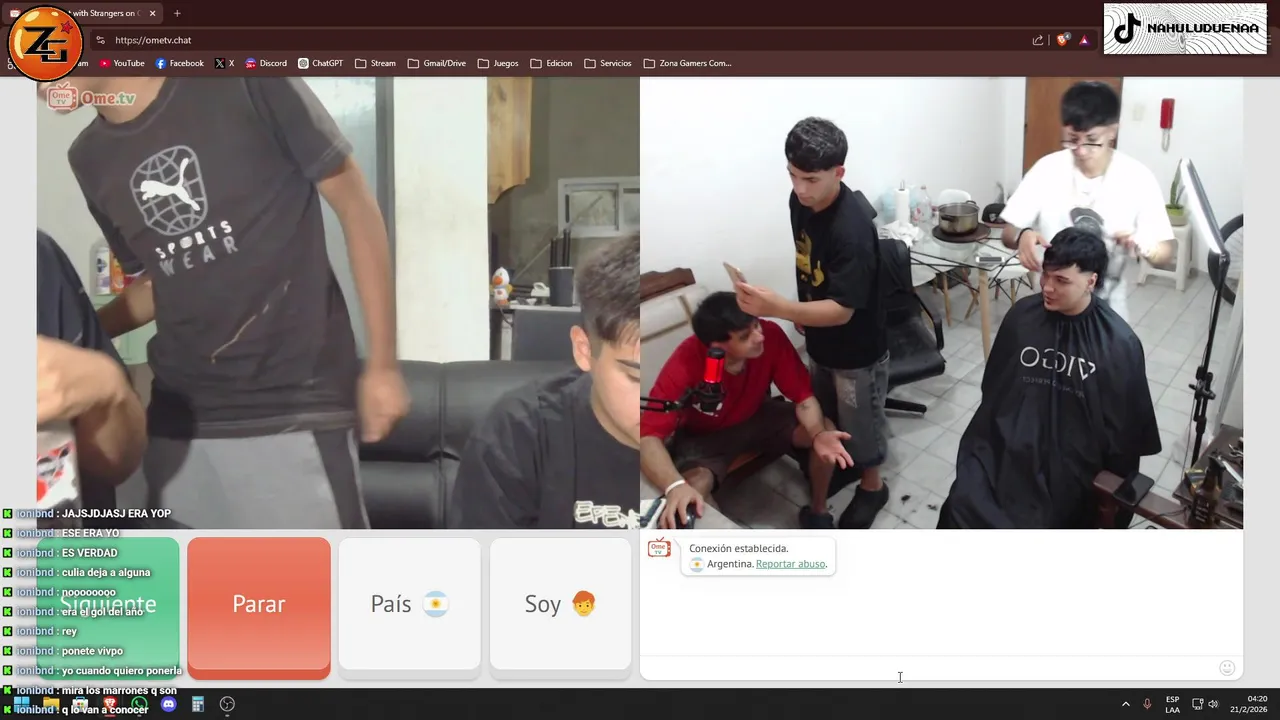Image resolution: width=1280 pixels, height=720 pixels.
Task: Expand the Stream bookmarks folder
Action: click(x=375, y=63)
